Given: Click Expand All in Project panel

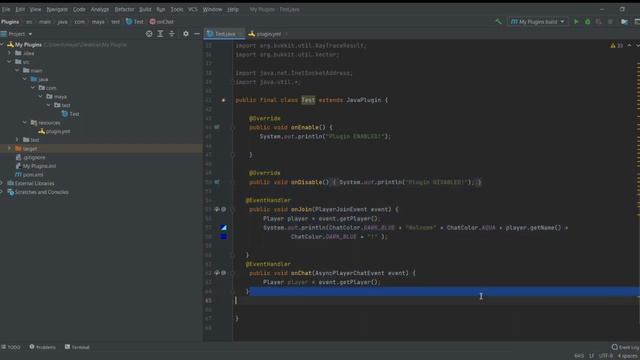Looking at the screenshot, I should [160, 34].
